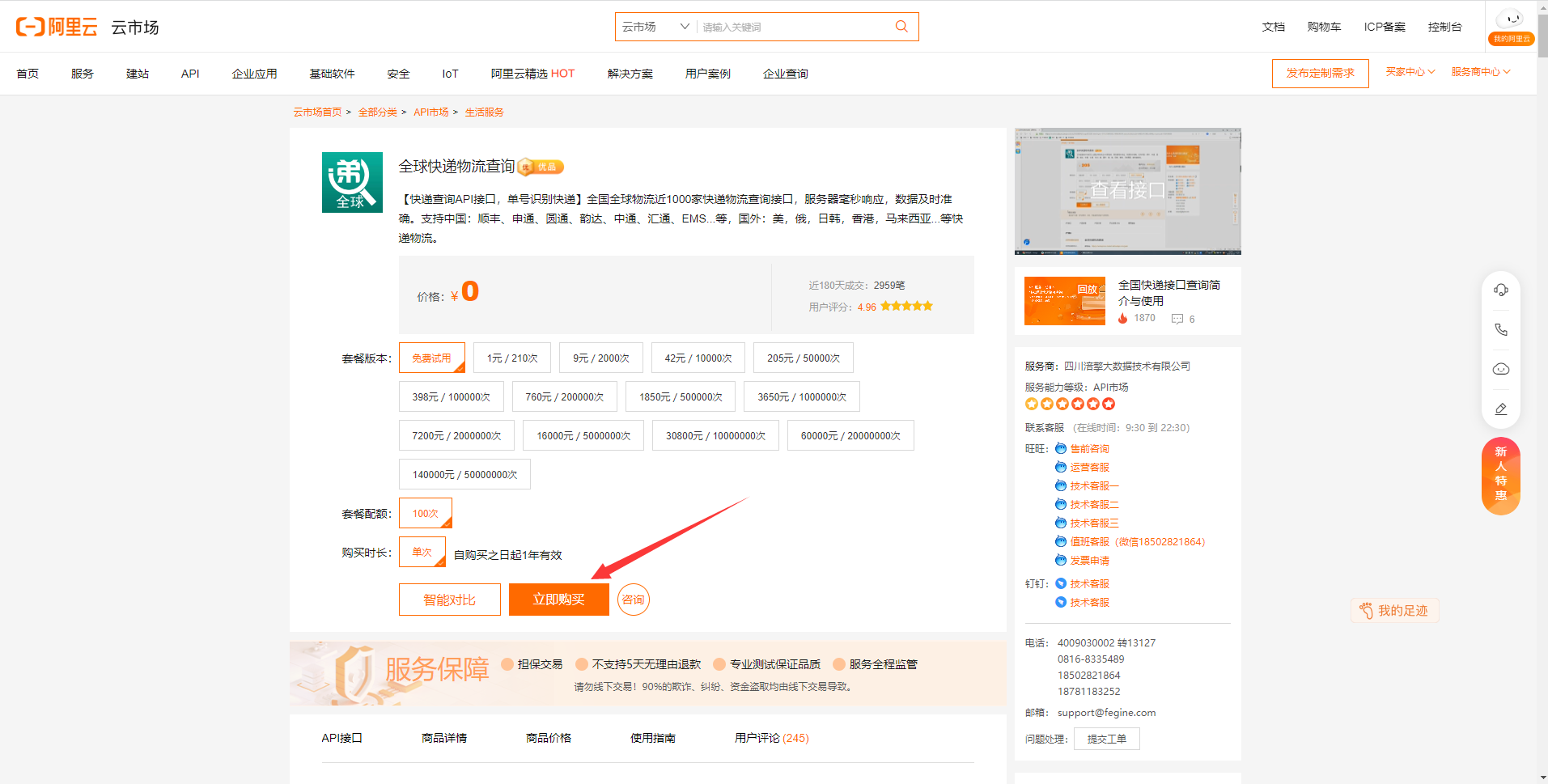Click the user rating stars 4.96
The image size is (1548, 784).
(906, 306)
